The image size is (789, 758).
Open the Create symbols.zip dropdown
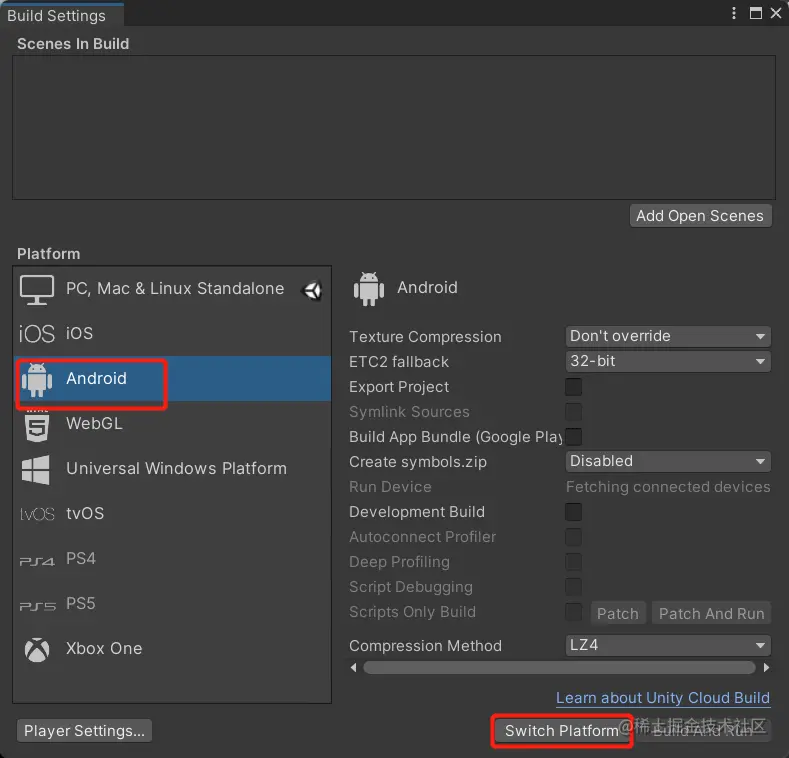tap(668, 461)
